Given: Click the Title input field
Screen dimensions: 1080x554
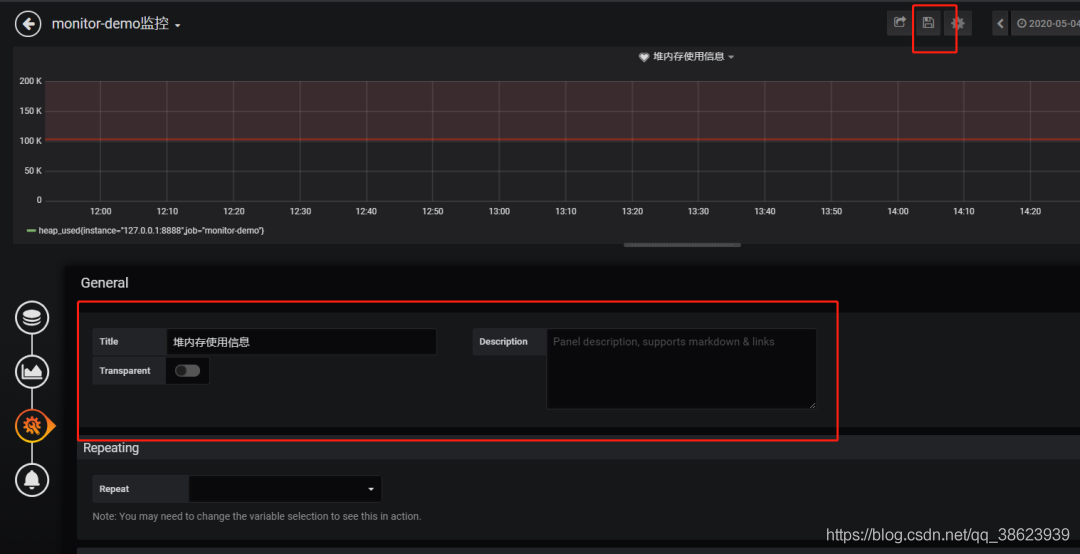Looking at the screenshot, I should (301, 342).
